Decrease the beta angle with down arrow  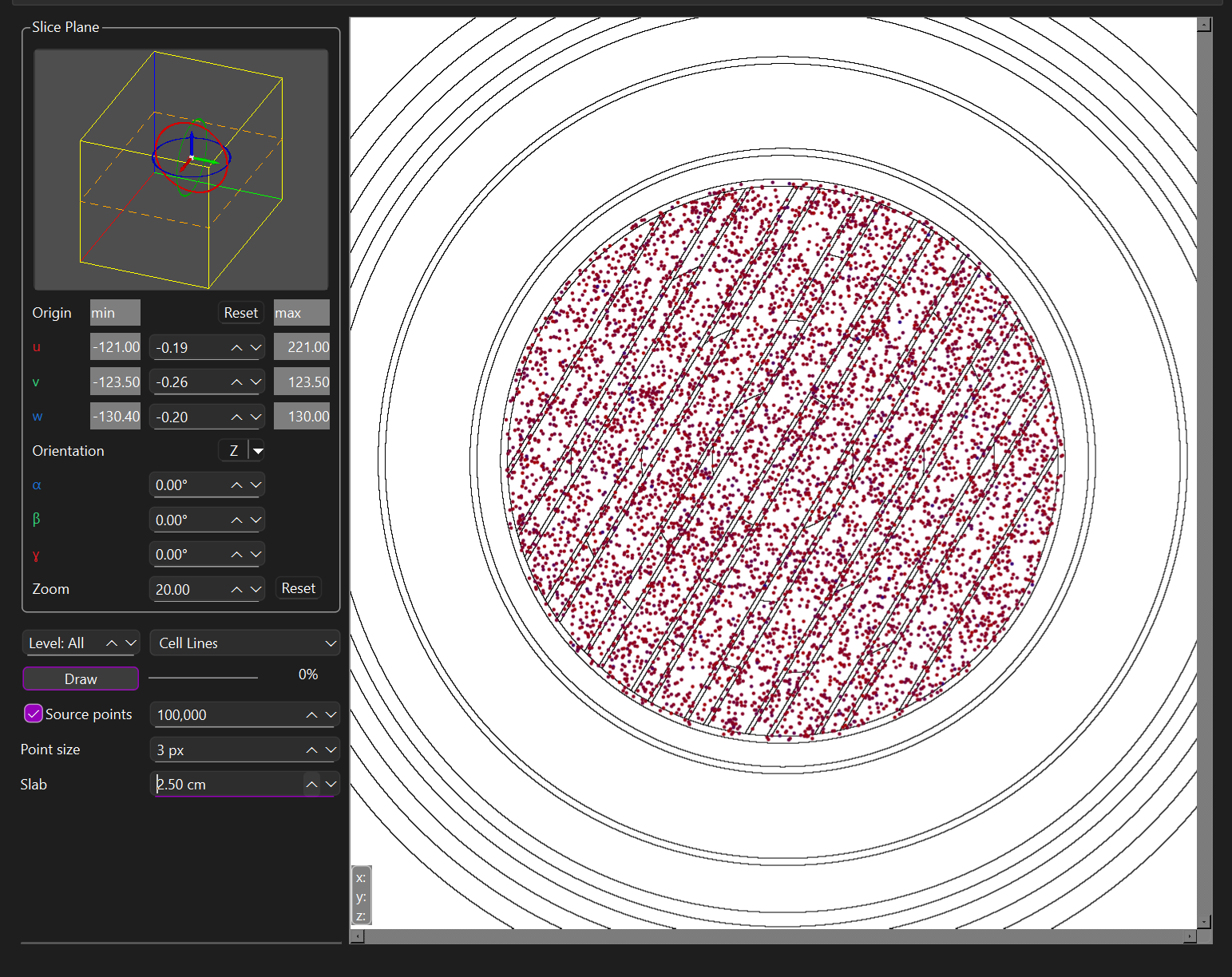[256, 520]
